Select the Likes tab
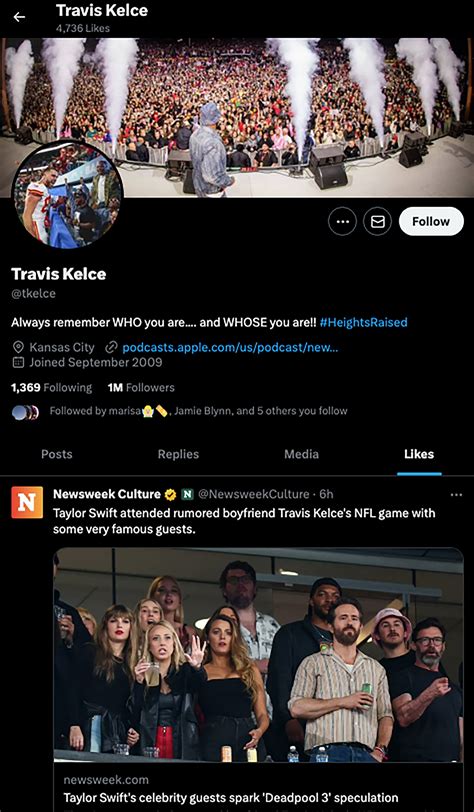The image size is (474, 812). (x=419, y=454)
